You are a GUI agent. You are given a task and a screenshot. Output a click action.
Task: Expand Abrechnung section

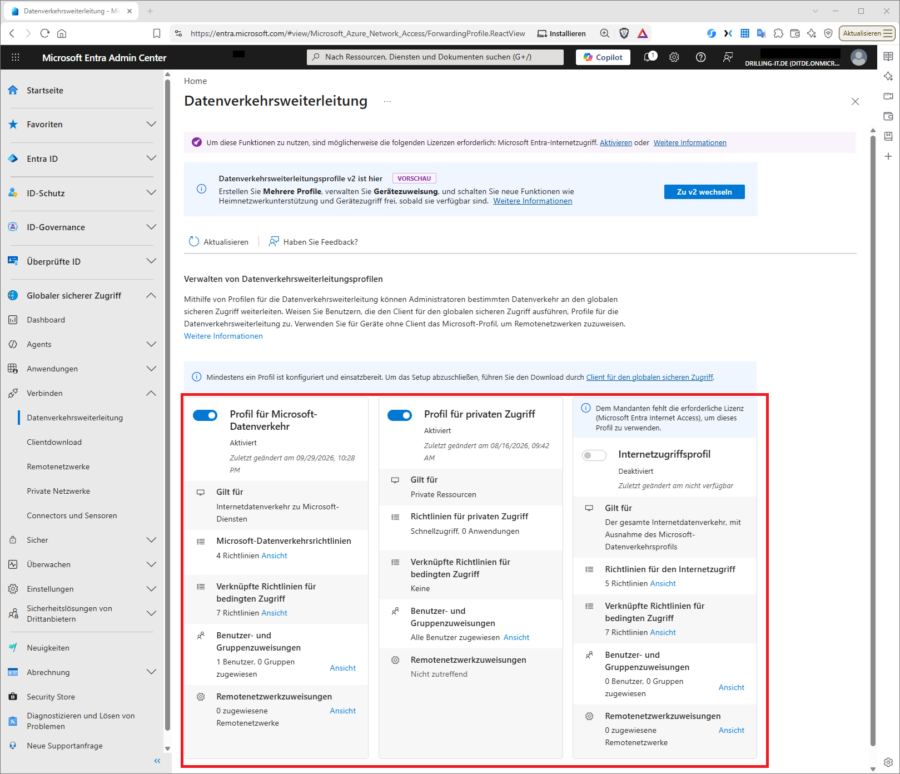(x=151, y=672)
